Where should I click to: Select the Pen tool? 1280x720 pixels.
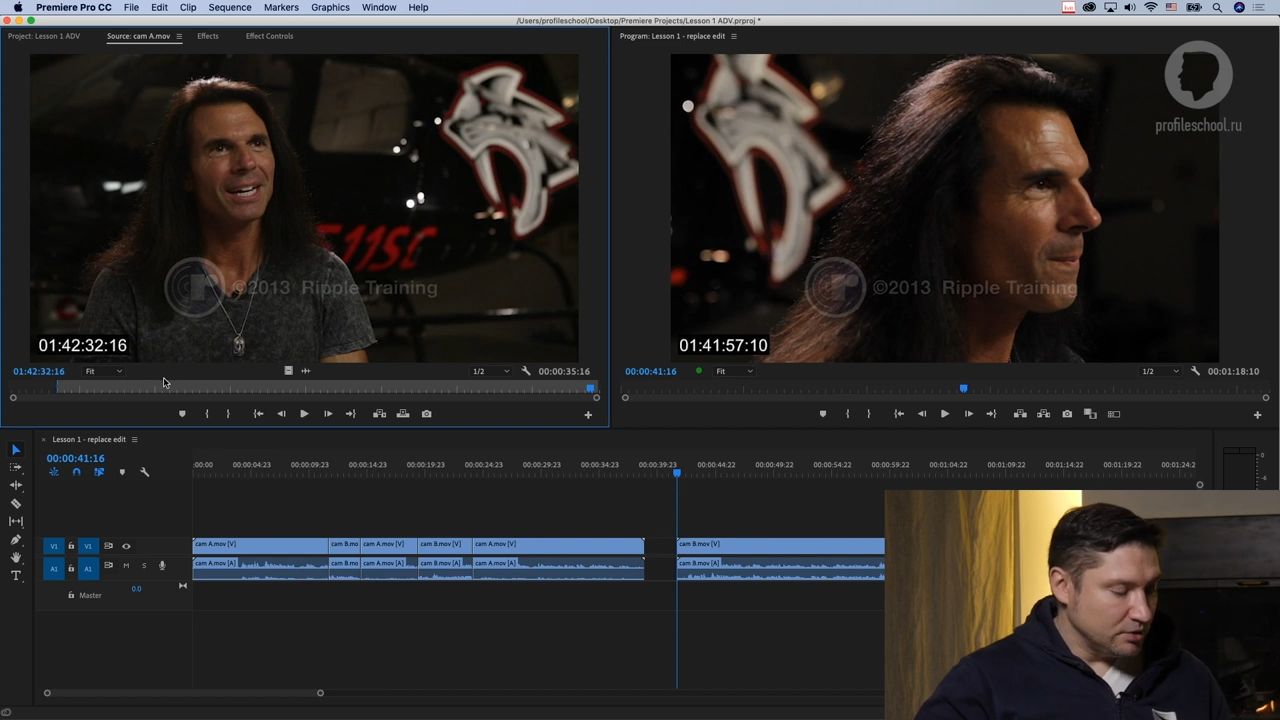coord(16,540)
